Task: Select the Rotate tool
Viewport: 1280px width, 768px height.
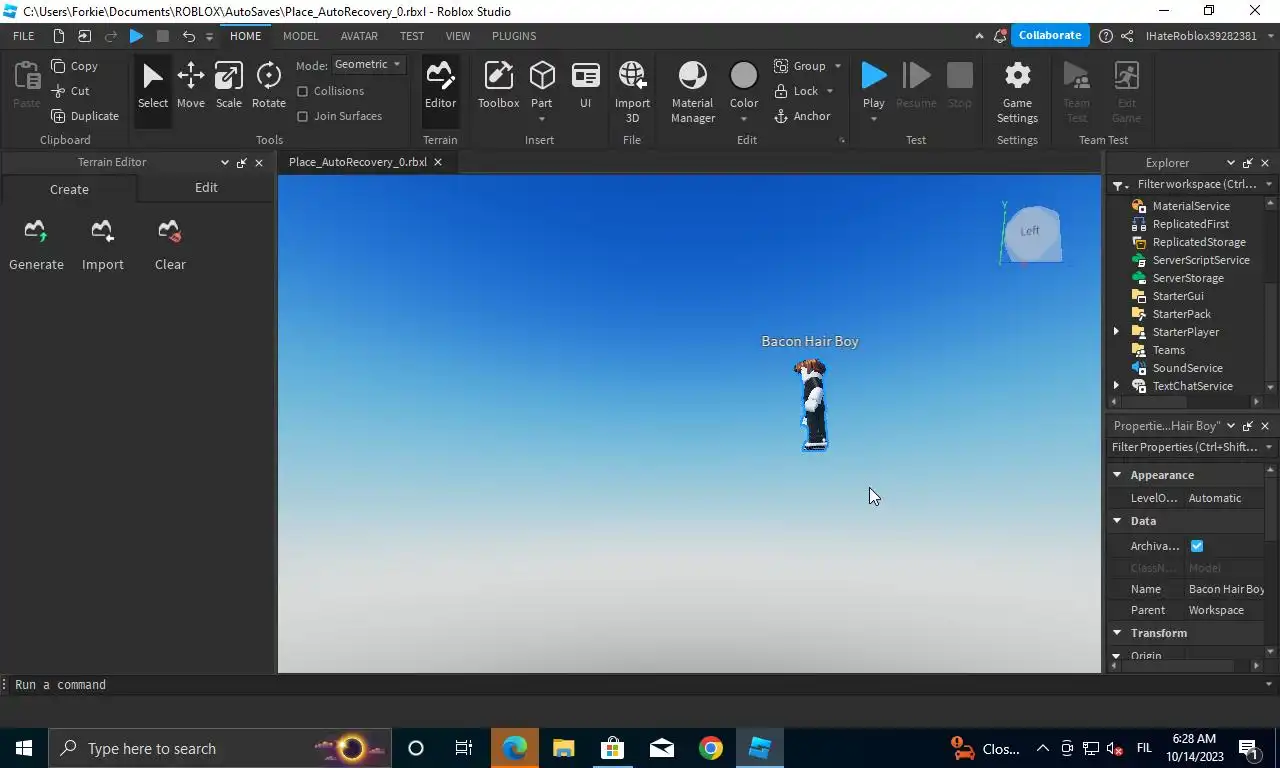Action: tap(268, 86)
